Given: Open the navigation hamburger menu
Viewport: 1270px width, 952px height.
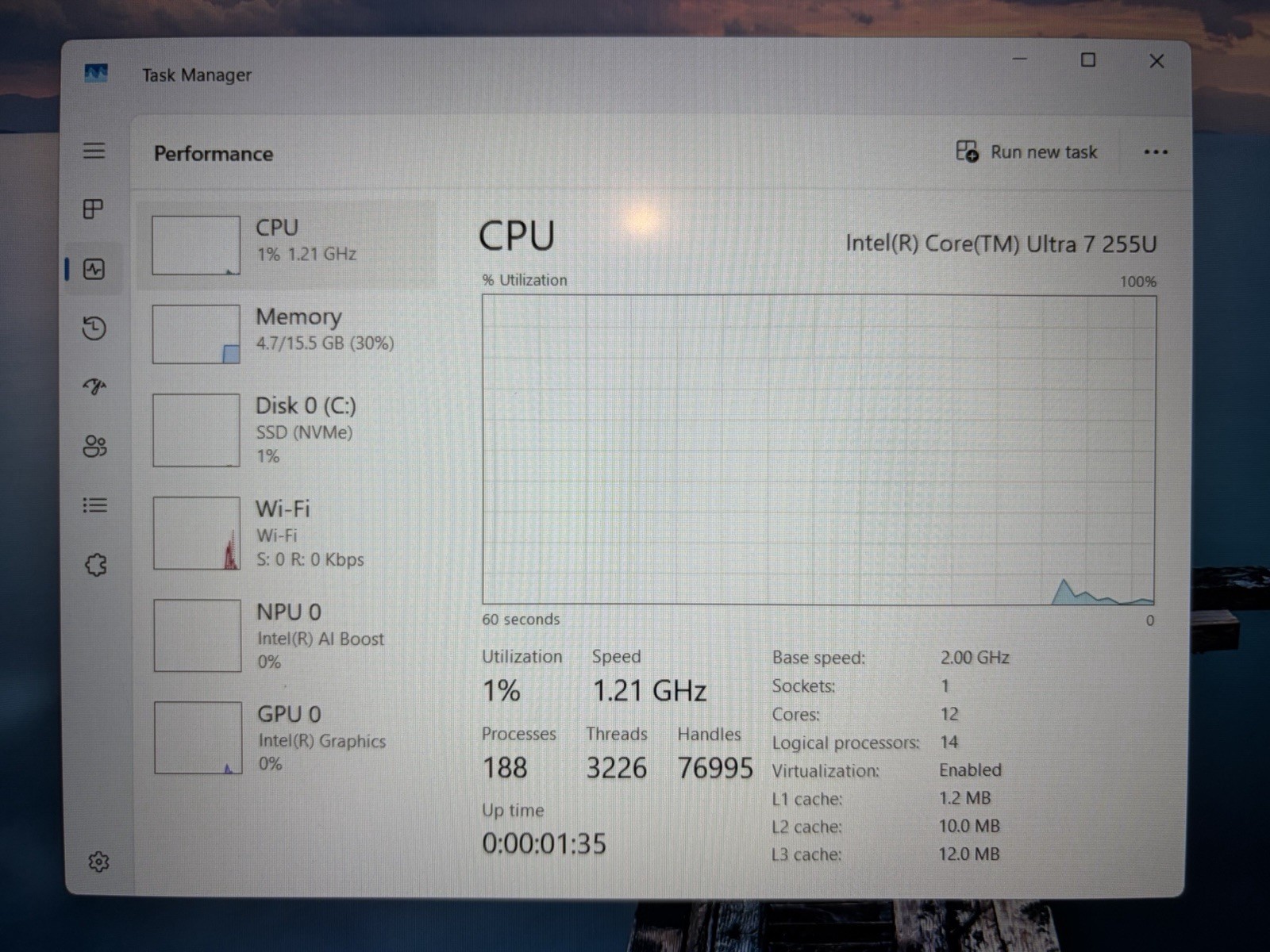Looking at the screenshot, I should click(x=94, y=151).
